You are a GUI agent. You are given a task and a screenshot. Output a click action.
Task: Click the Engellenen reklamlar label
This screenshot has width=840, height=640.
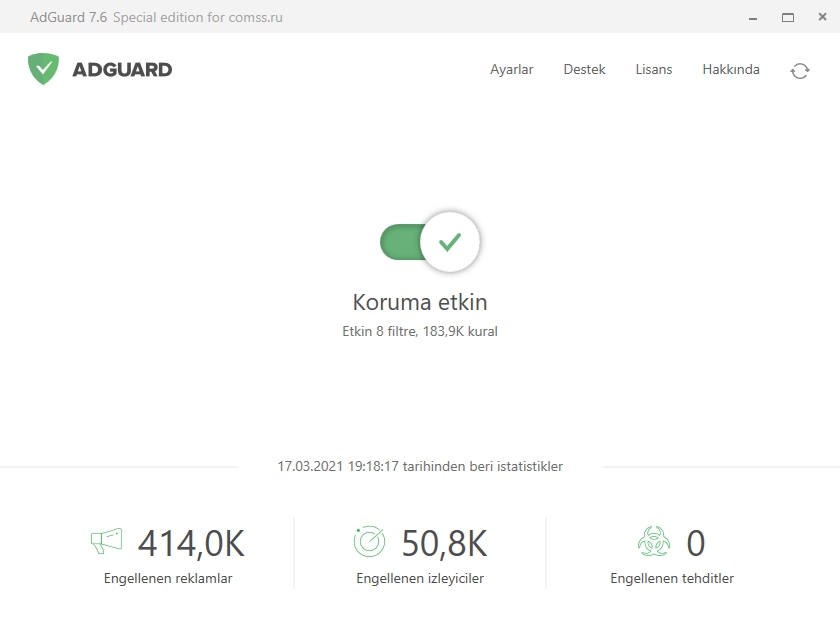pos(168,578)
